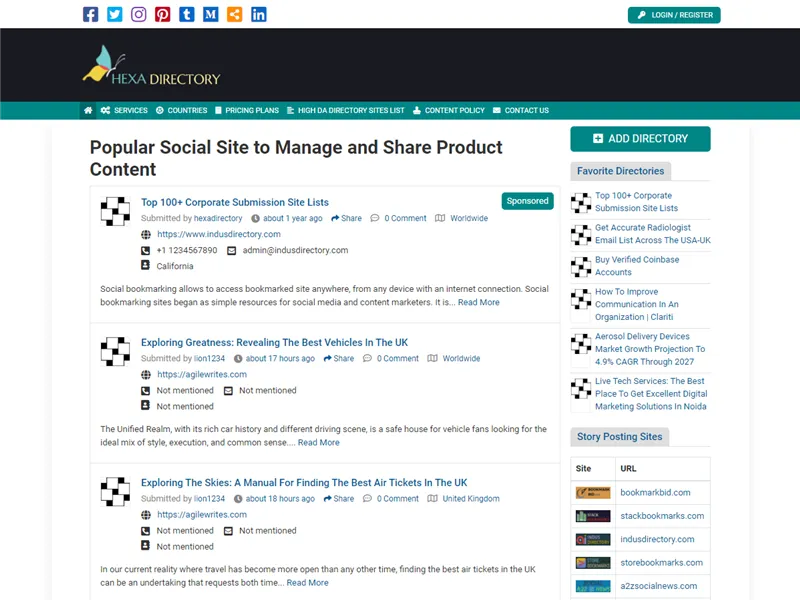Screen dimensions: 800x600
Task: Open the Facebook social icon
Action: (x=90, y=14)
